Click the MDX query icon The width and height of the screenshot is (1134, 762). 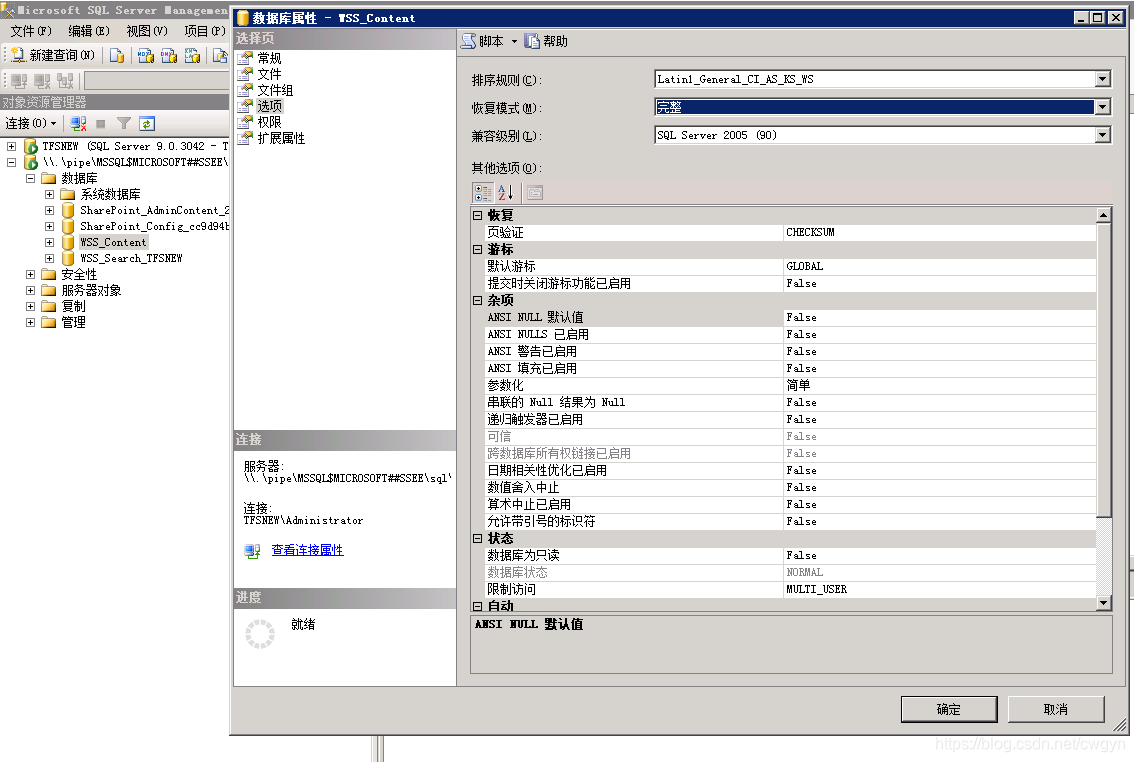[145, 55]
